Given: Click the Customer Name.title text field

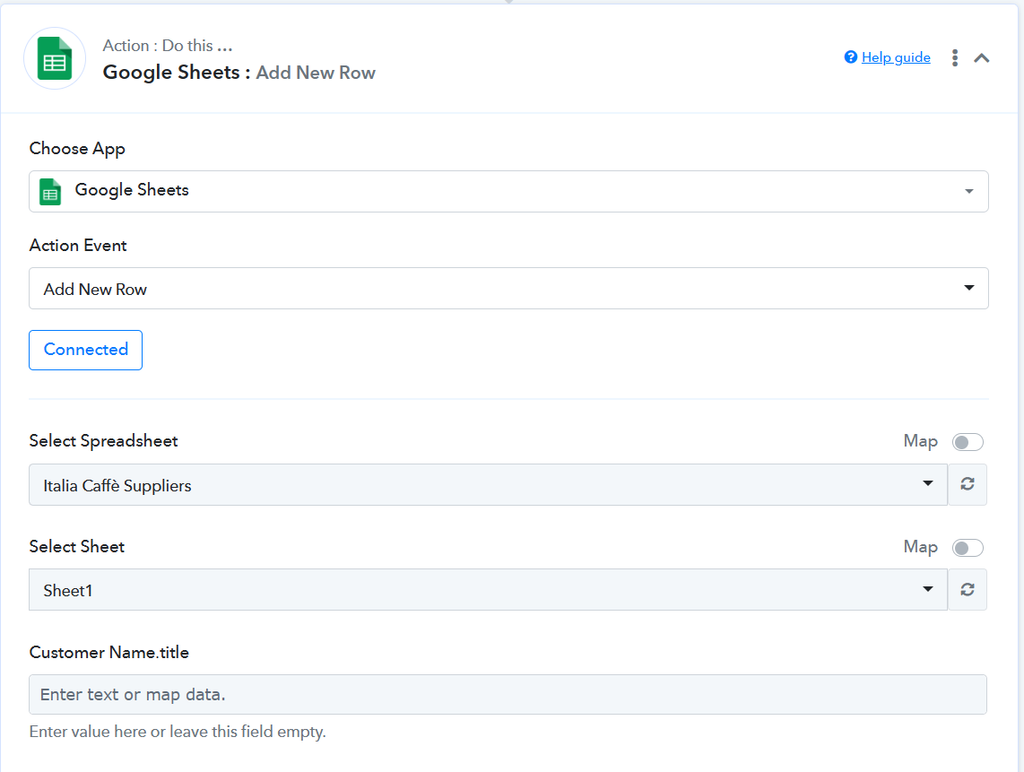Looking at the screenshot, I should 508,694.
